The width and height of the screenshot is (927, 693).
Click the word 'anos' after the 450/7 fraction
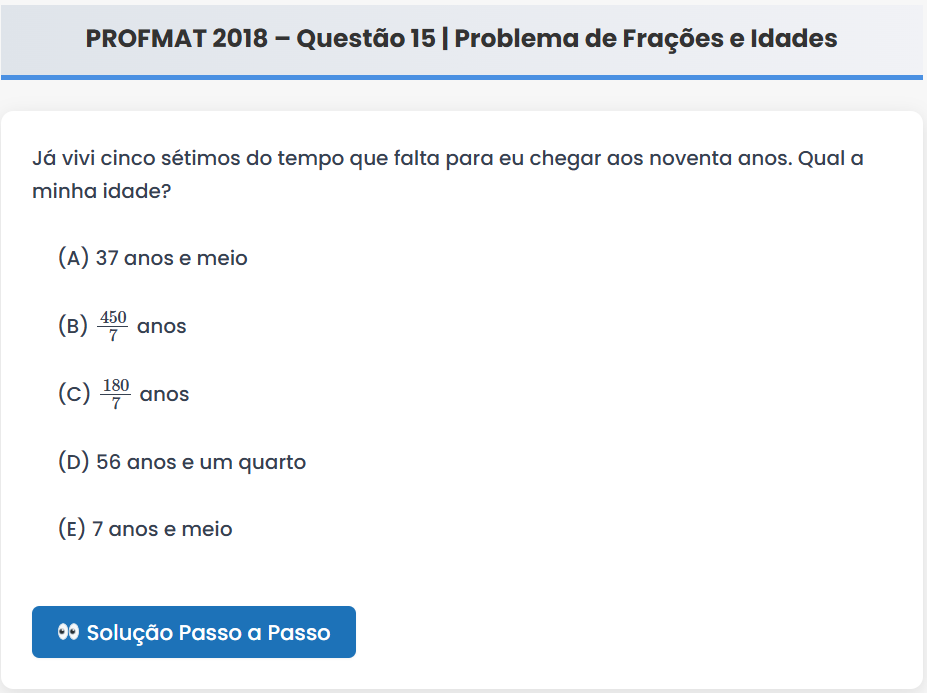point(162,326)
